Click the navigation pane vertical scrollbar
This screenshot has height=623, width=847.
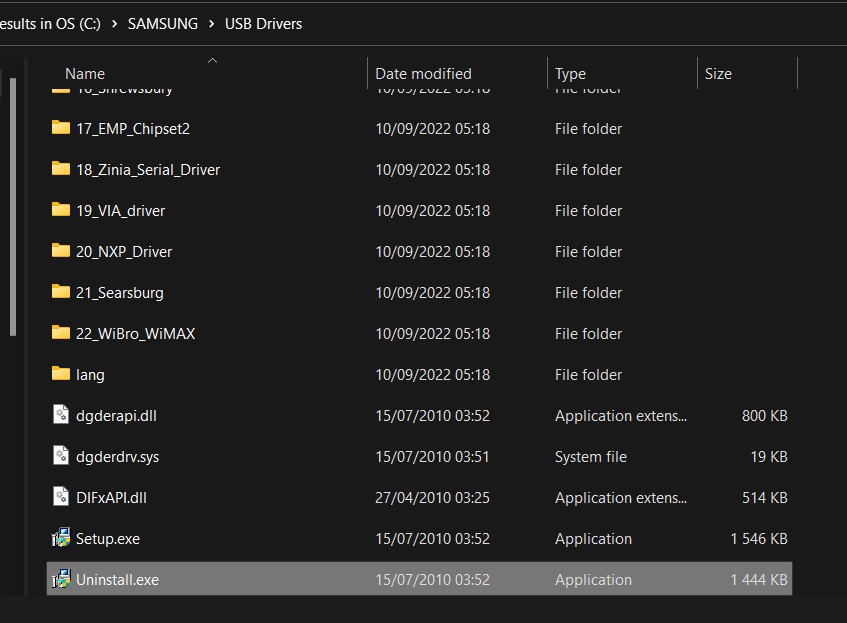(x=13, y=208)
